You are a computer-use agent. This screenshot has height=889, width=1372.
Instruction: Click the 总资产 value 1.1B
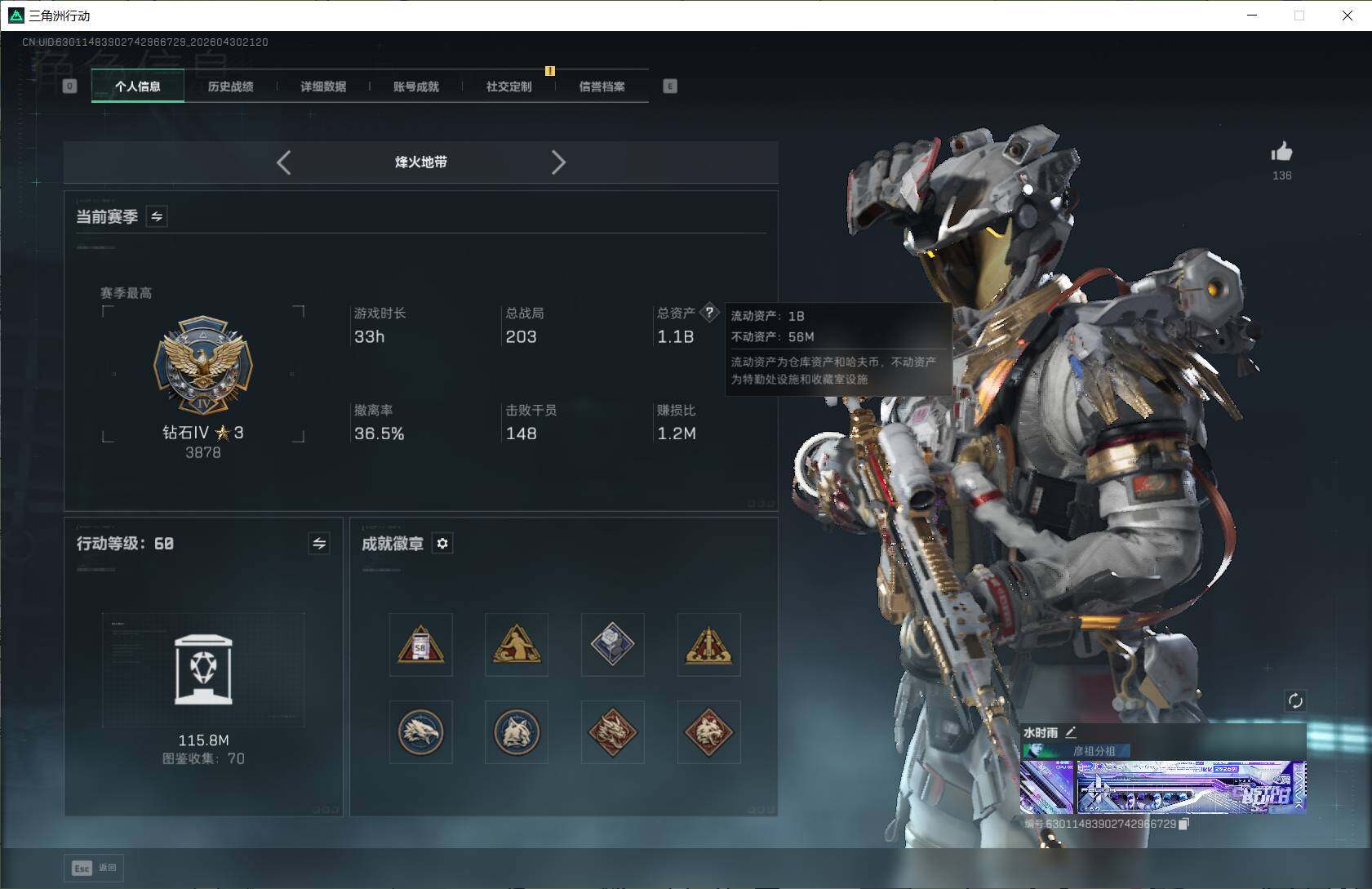pos(676,336)
